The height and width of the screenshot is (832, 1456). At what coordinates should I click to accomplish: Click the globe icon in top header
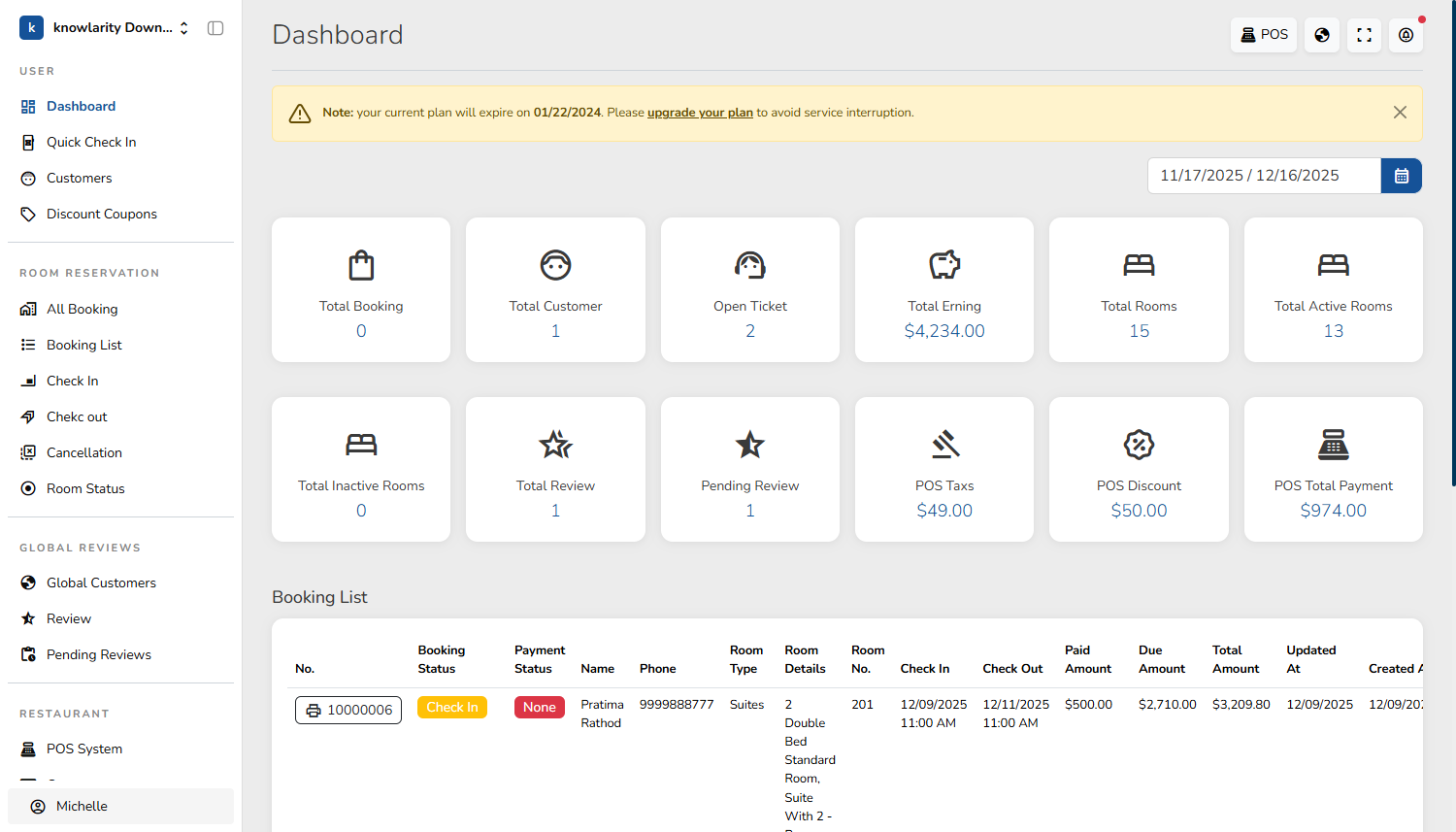(x=1321, y=35)
